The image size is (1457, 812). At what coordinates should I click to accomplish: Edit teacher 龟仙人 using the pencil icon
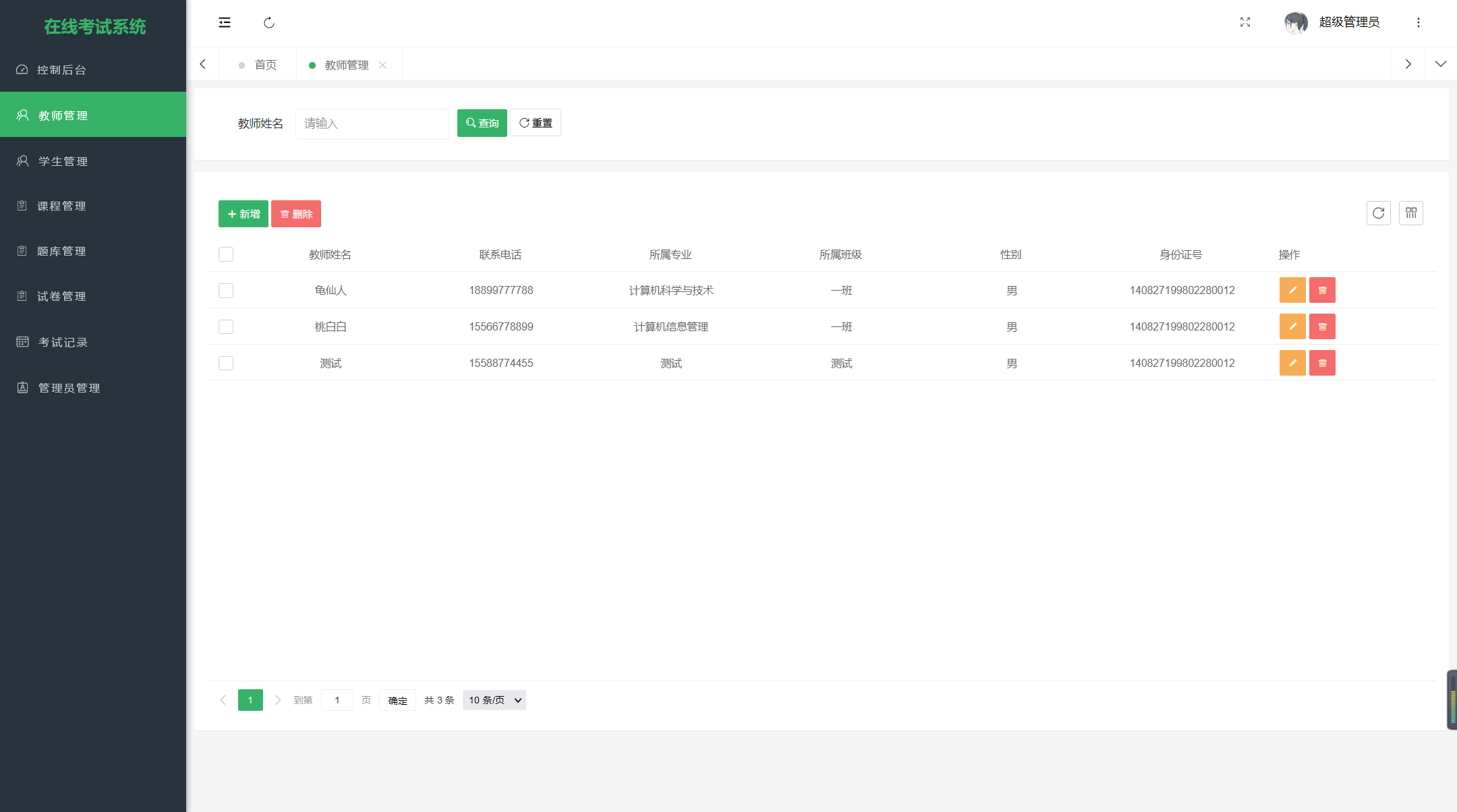coord(1292,290)
